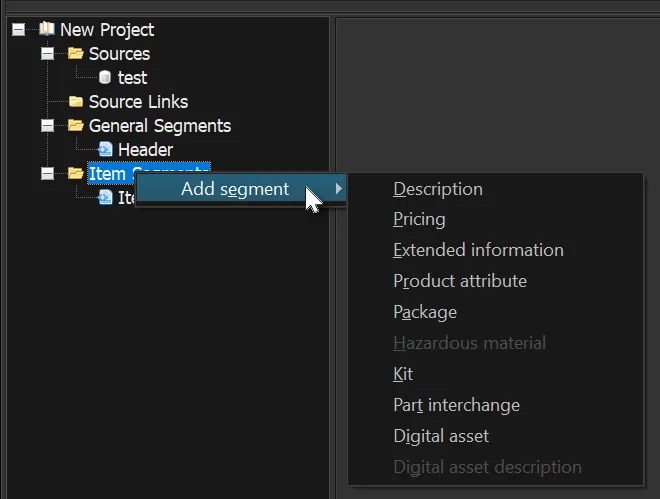Screen dimensions: 660x499
Task: Choose Add segment in context menu
Action: click(x=240, y=189)
